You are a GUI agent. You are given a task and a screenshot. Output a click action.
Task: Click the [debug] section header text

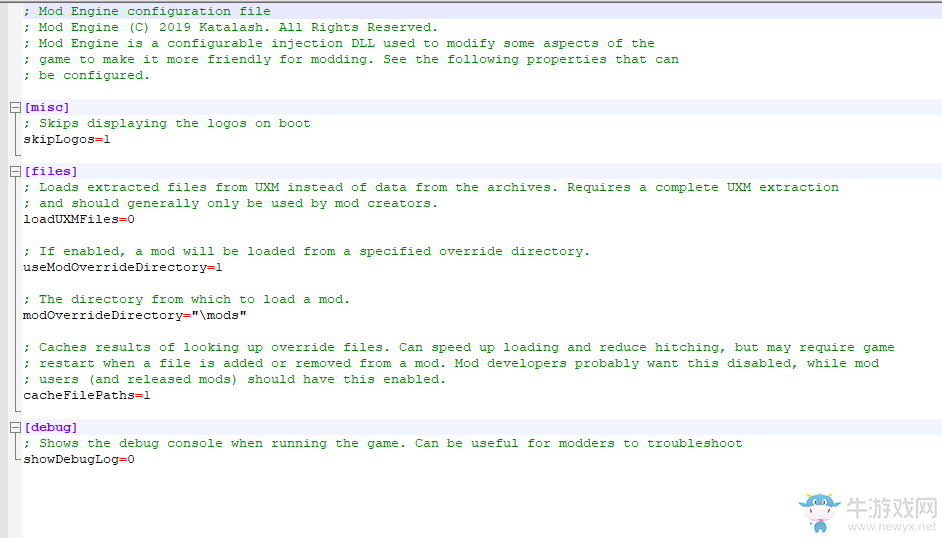(x=51, y=428)
